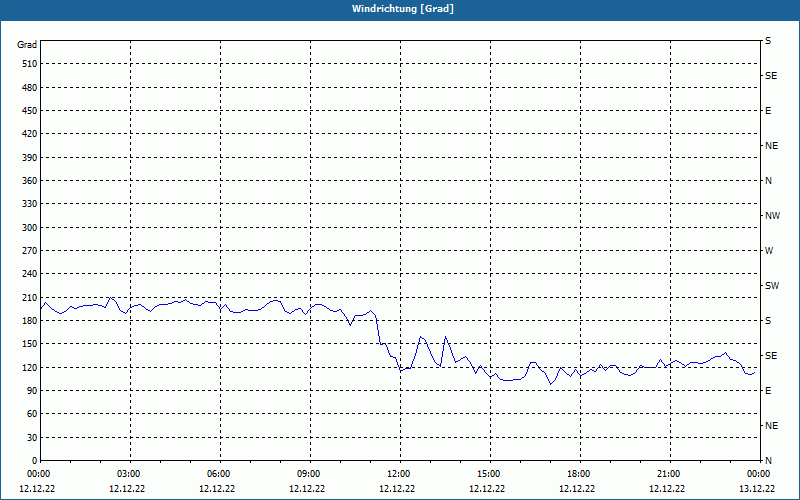The width and height of the screenshot is (800, 500).
Task: Click the 15:00 time label on the x-axis
Action: click(x=490, y=474)
